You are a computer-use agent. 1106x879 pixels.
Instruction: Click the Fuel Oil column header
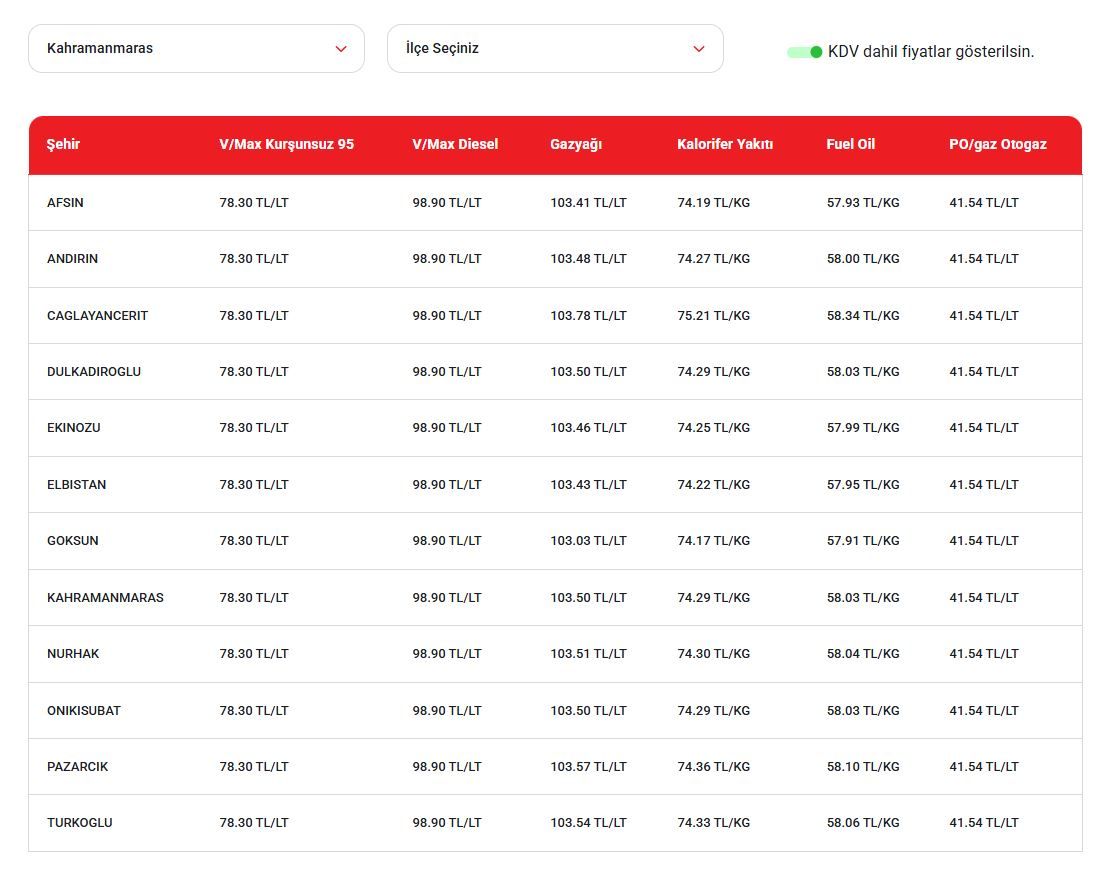click(851, 145)
